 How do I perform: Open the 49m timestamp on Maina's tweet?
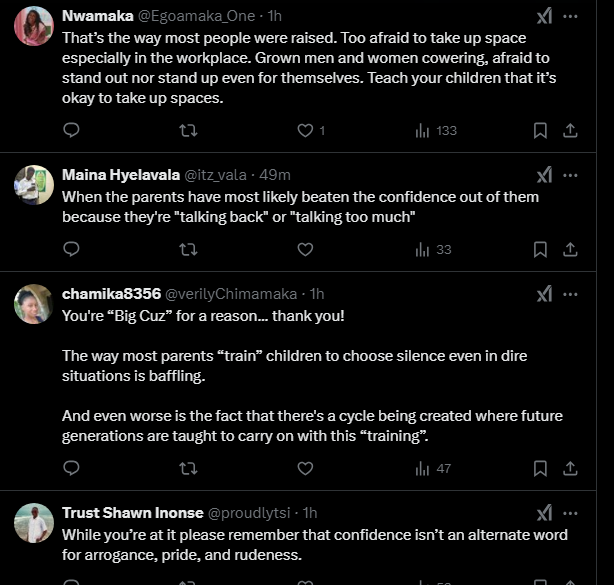[274, 175]
